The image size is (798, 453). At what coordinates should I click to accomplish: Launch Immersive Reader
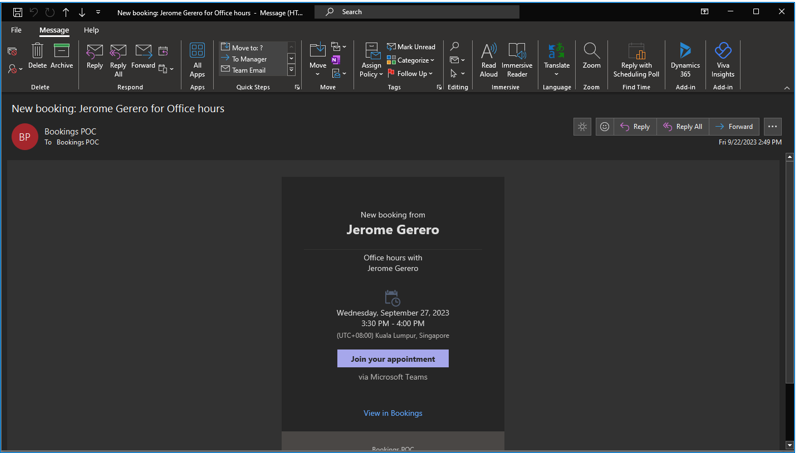point(517,59)
